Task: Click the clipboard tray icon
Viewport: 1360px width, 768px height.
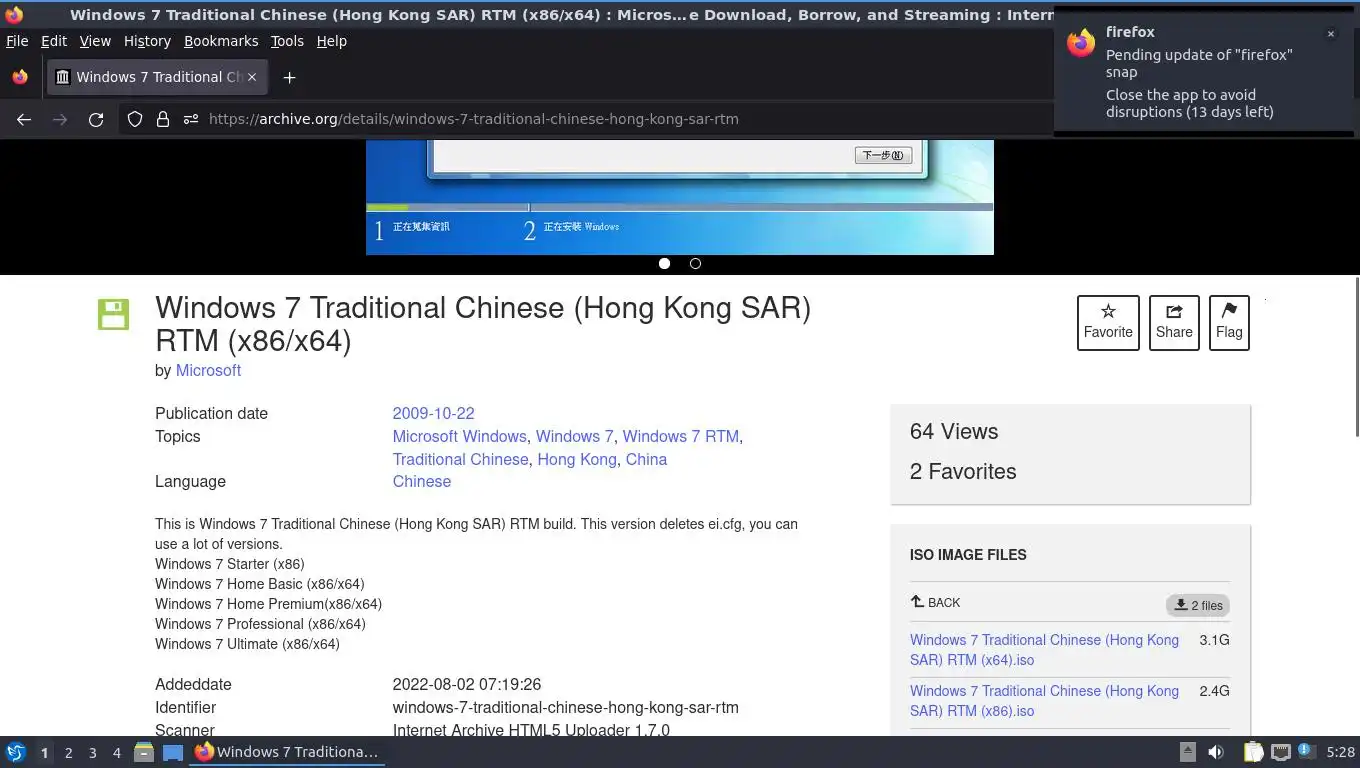Action: click(1253, 752)
